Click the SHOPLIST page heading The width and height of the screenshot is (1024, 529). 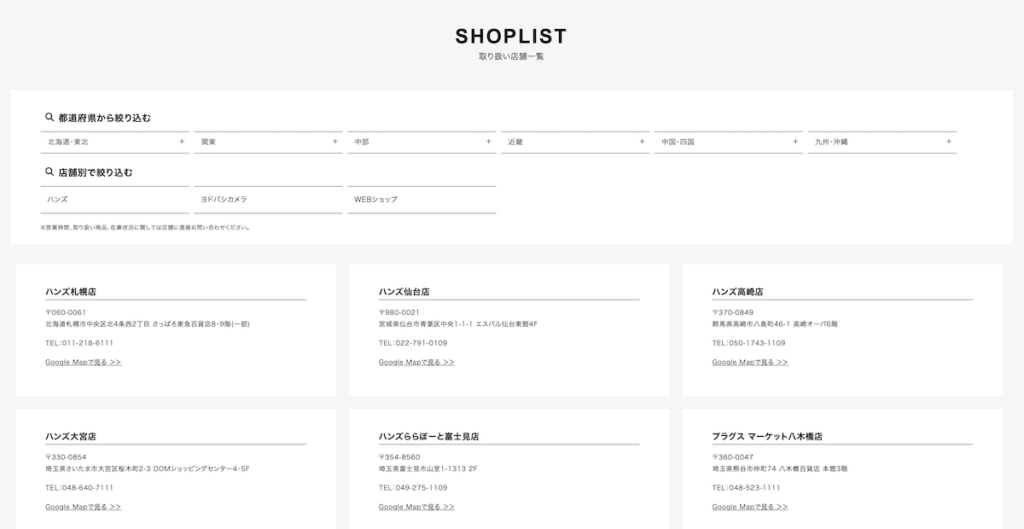point(511,37)
